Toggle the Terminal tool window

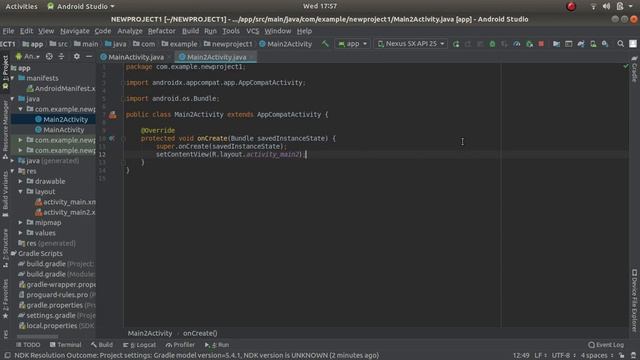(65, 345)
